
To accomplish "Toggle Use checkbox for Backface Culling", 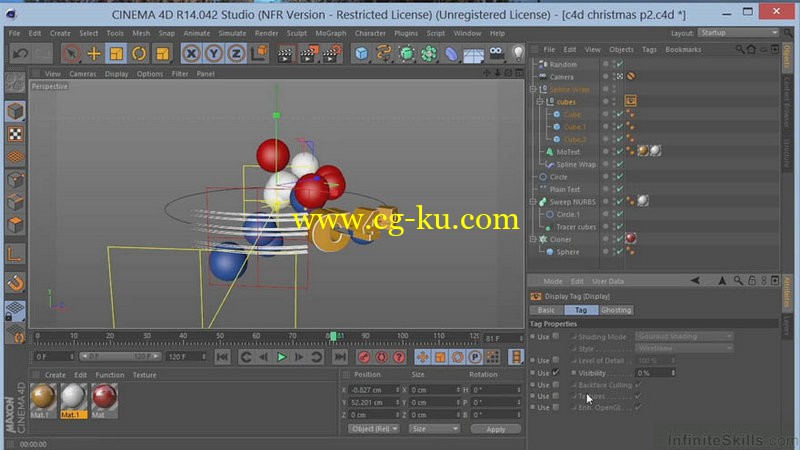I will pos(556,385).
